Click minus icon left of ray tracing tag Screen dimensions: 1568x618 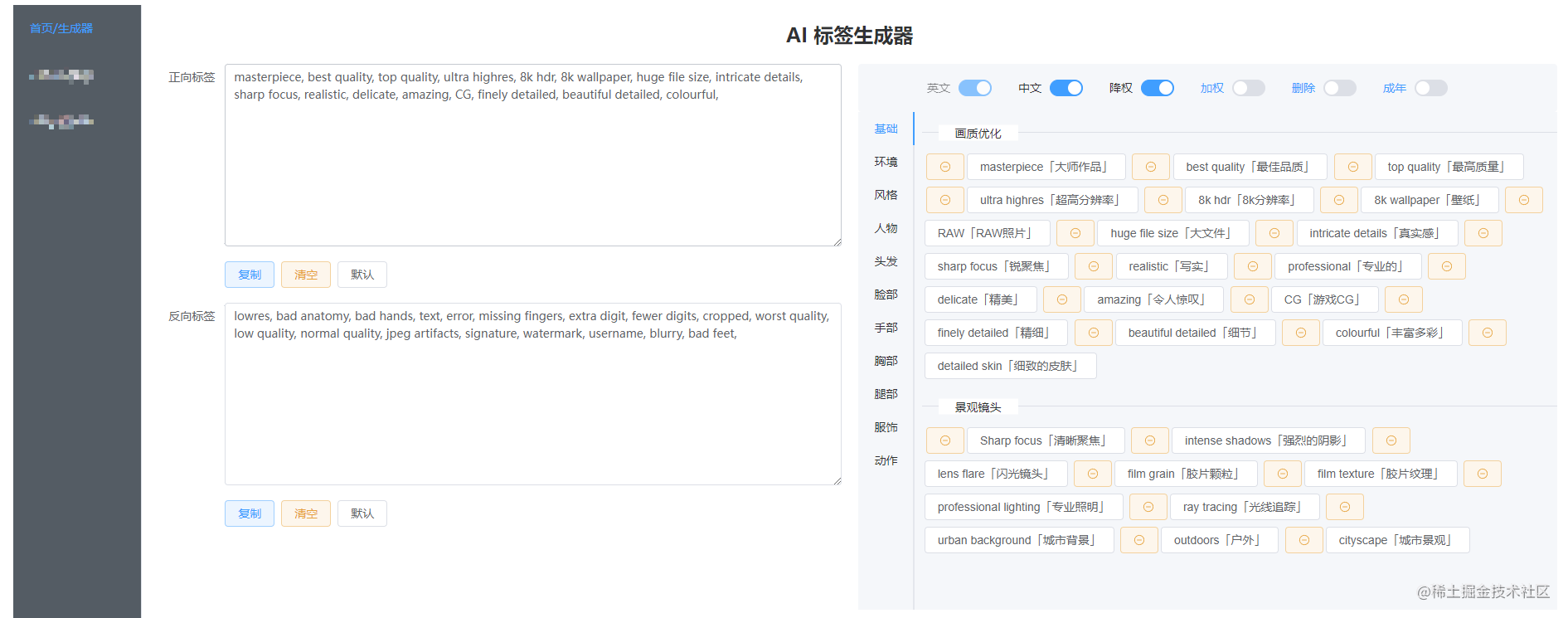click(1148, 507)
